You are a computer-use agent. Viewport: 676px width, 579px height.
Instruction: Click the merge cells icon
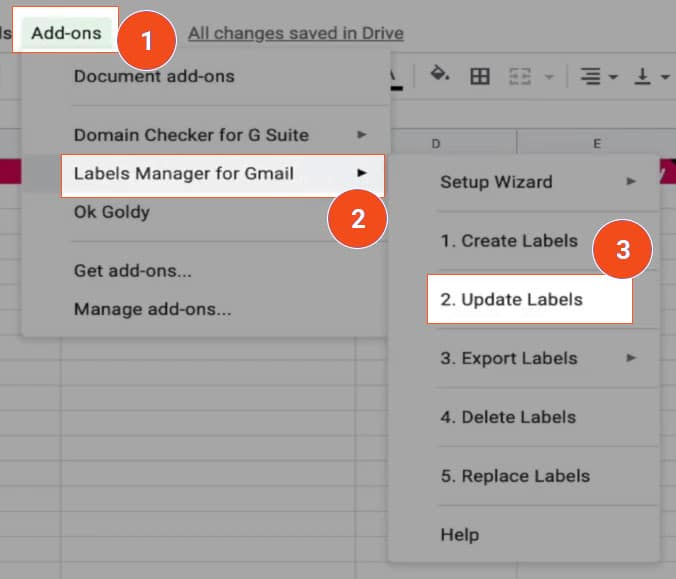(520, 77)
